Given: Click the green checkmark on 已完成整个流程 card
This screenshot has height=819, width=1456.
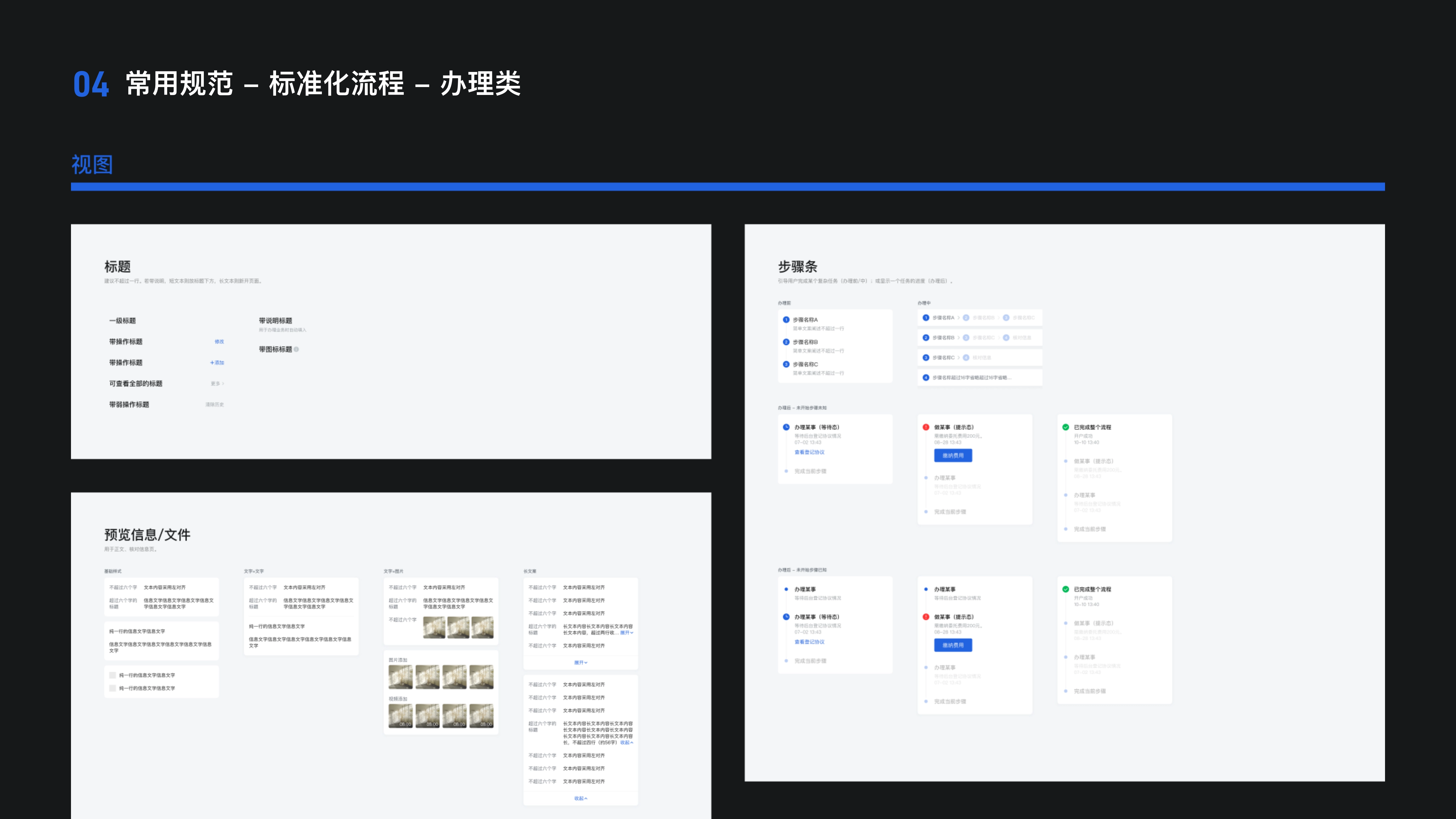Looking at the screenshot, I should (x=1065, y=427).
